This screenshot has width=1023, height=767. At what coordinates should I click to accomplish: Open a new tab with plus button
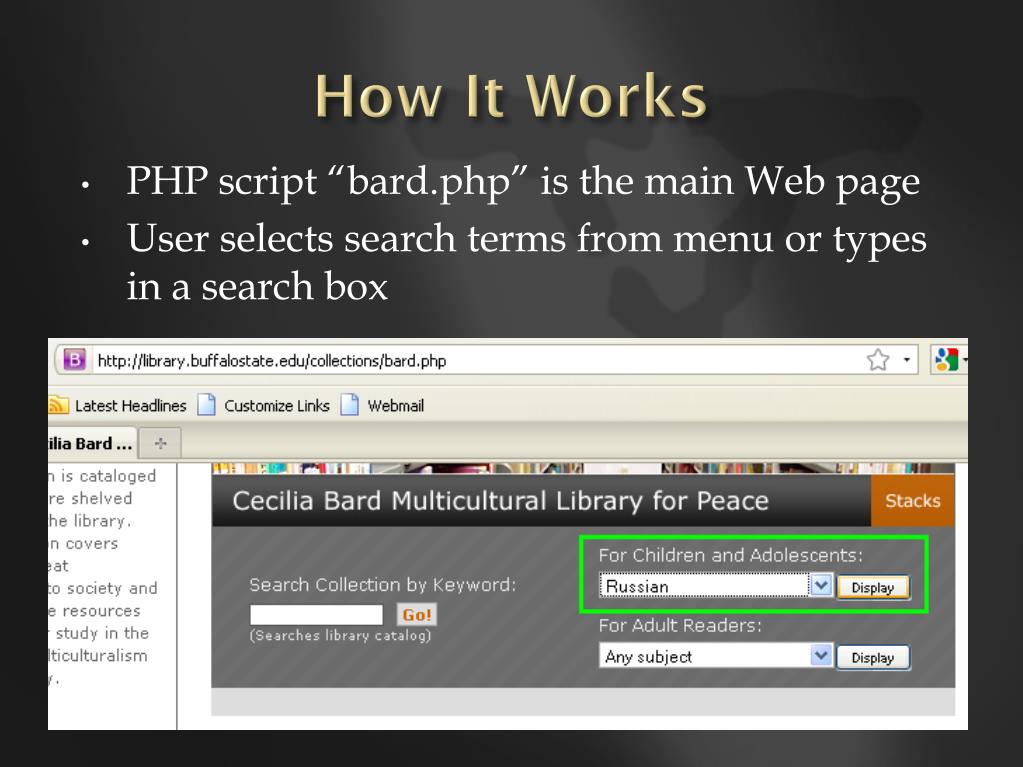click(160, 444)
